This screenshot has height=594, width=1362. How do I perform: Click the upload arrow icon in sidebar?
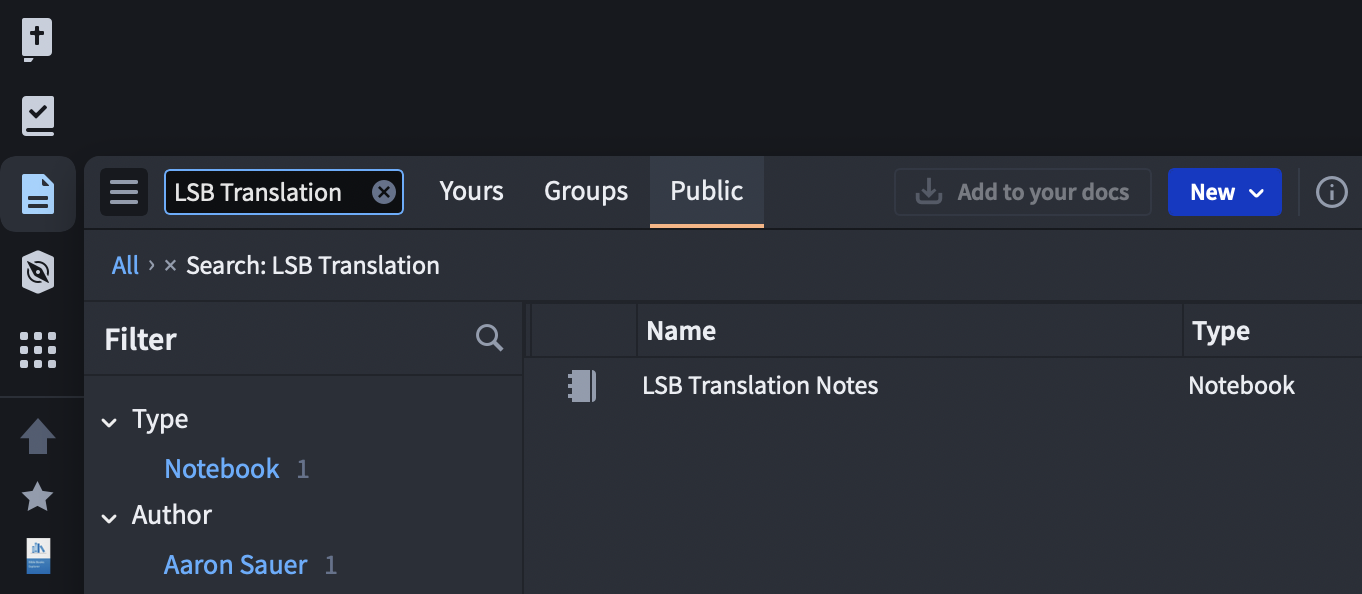click(38, 436)
